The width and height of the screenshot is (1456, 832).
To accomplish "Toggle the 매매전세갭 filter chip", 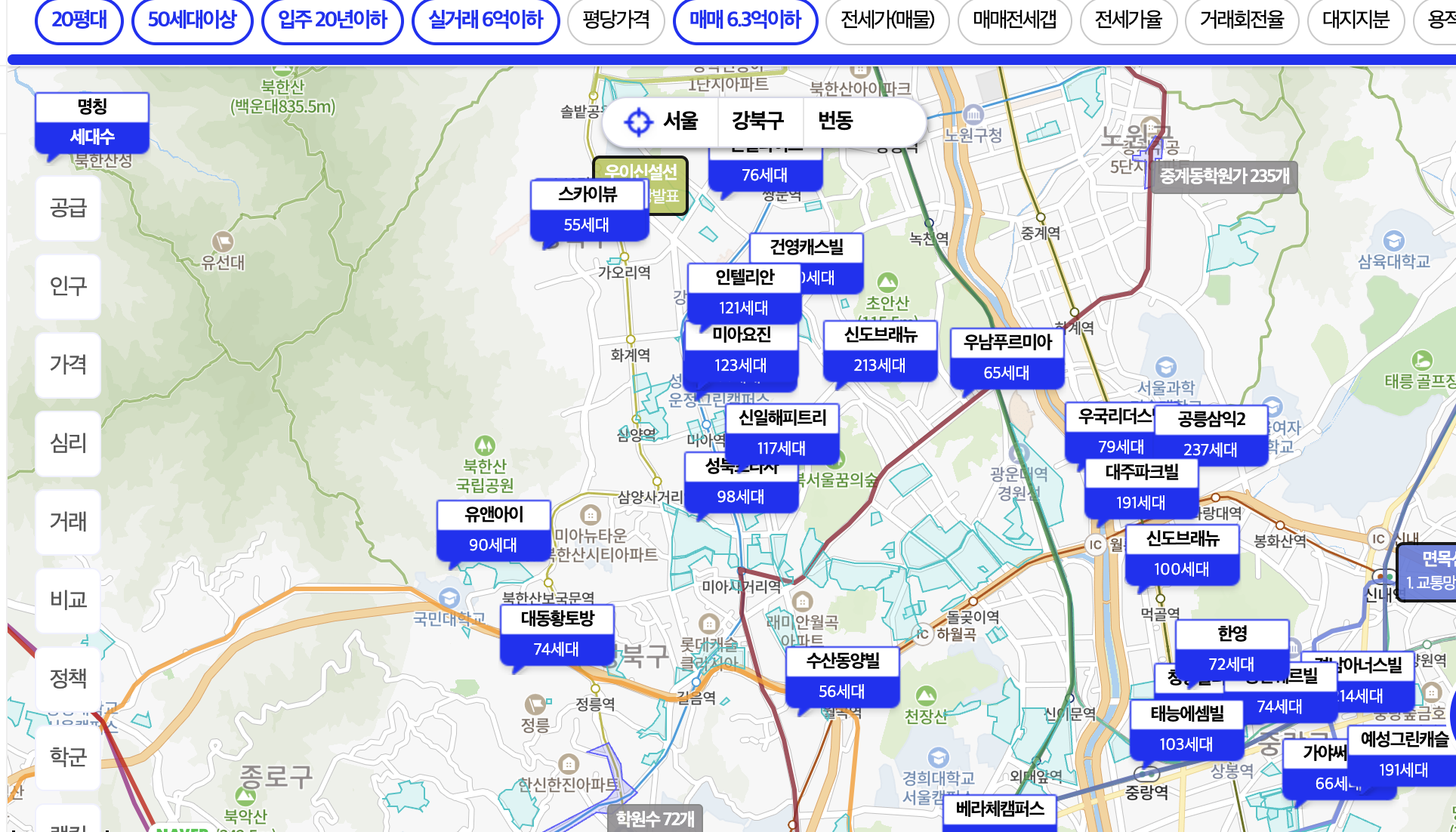I will tap(1015, 20).
